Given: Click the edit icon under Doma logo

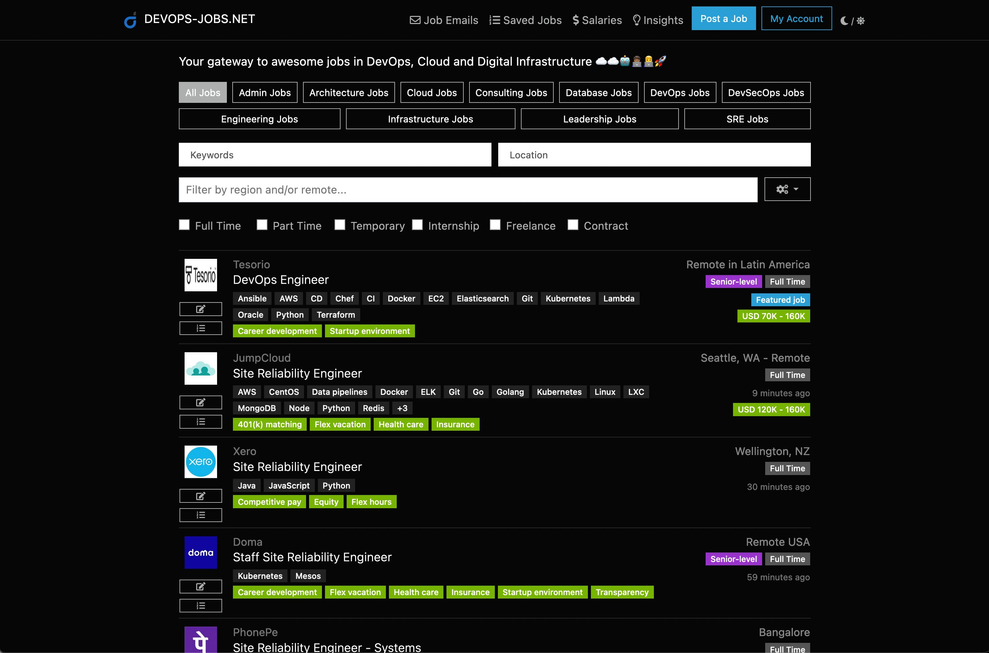Looking at the screenshot, I should (x=200, y=586).
